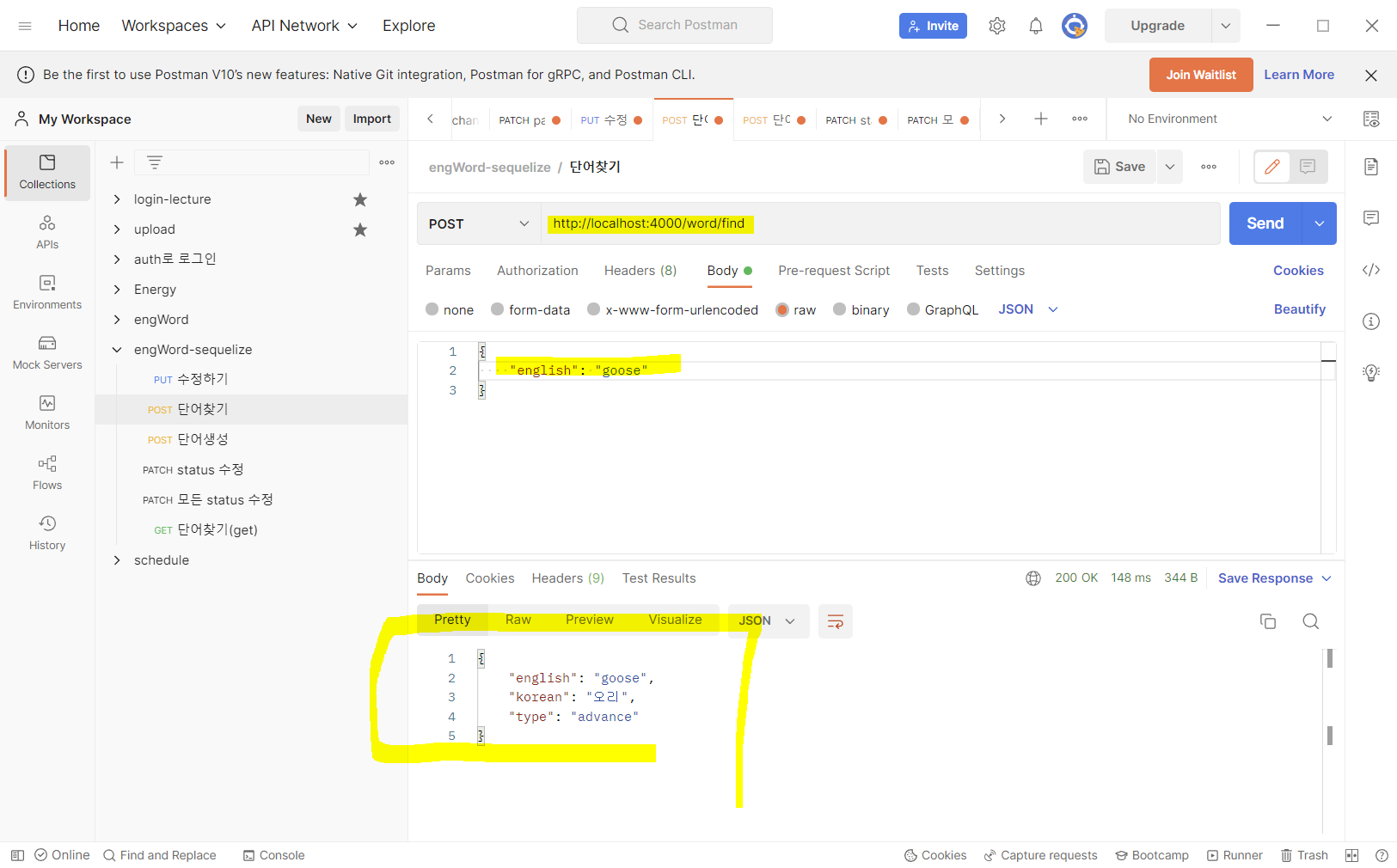Search within the response body

click(x=1311, y=621)
